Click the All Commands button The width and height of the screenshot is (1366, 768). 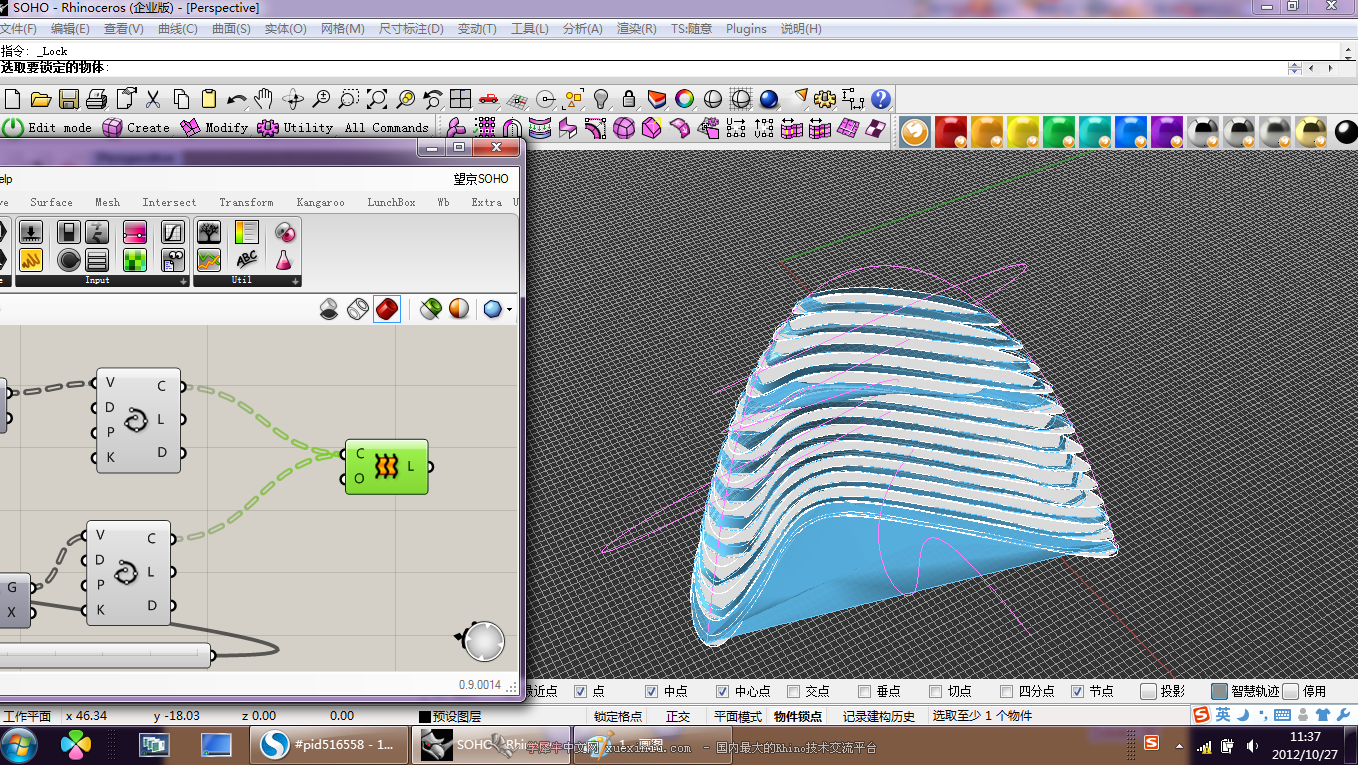(386, 128)
